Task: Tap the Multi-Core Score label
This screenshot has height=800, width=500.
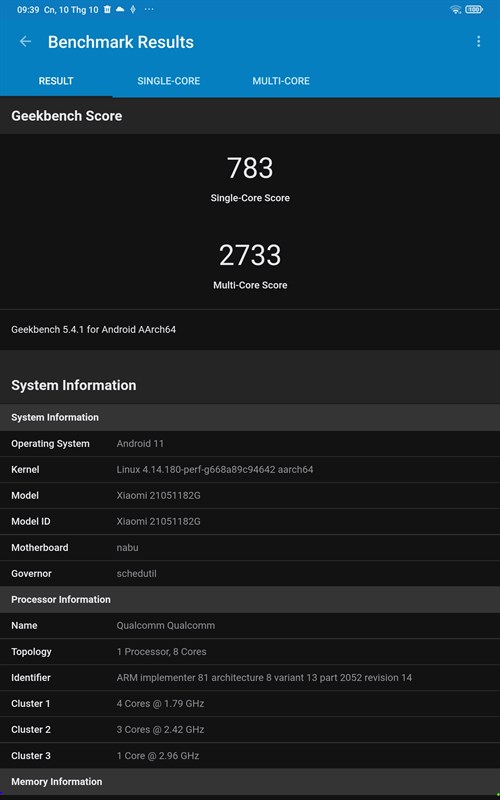Action: click(250, 285)
